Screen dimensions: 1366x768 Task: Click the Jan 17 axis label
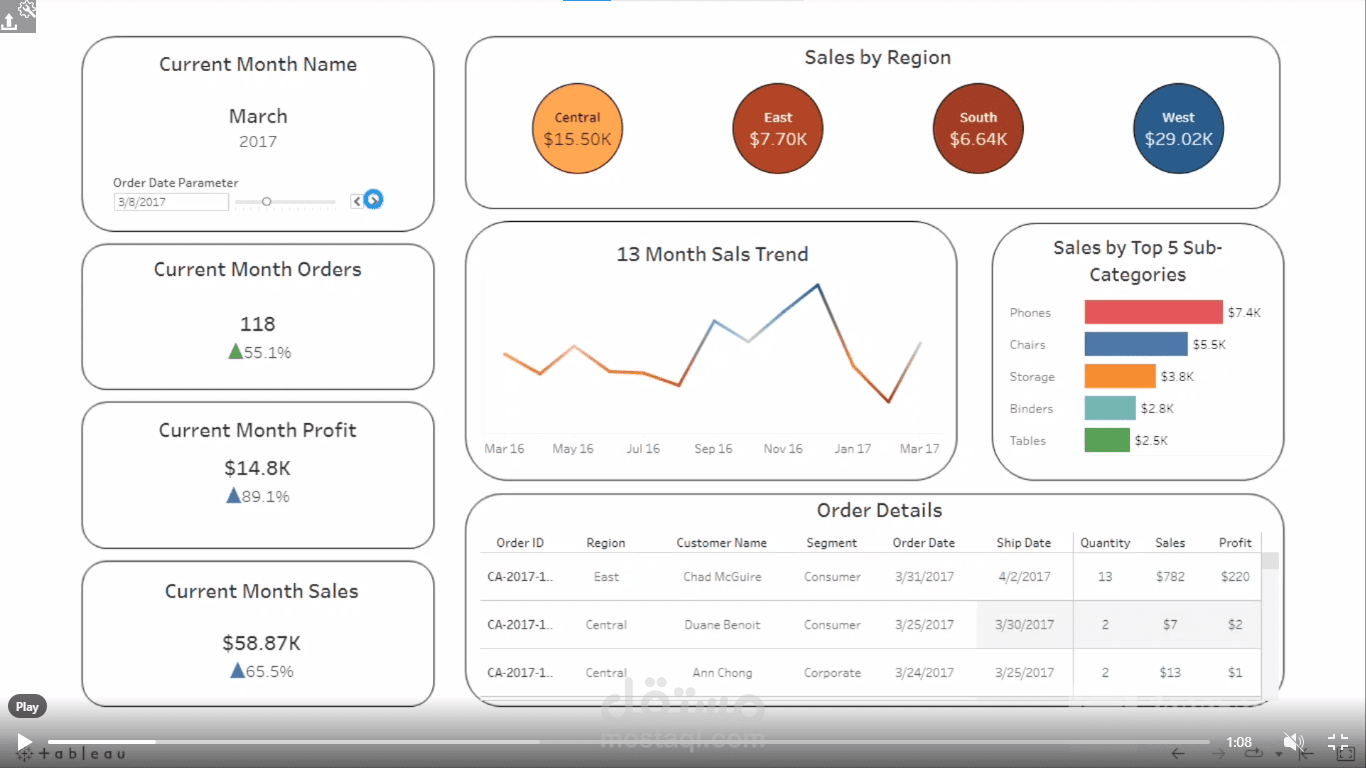[x=852, y=449]
